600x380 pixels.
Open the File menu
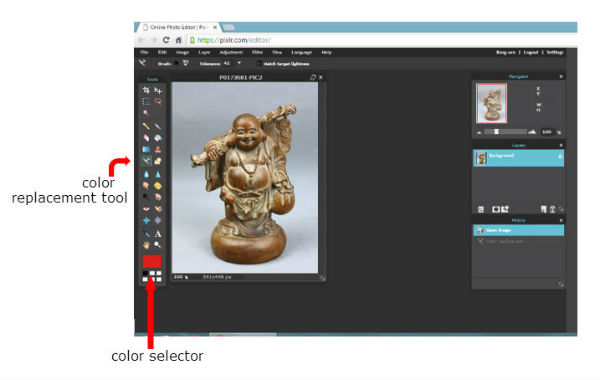click(x=144, y=52)
